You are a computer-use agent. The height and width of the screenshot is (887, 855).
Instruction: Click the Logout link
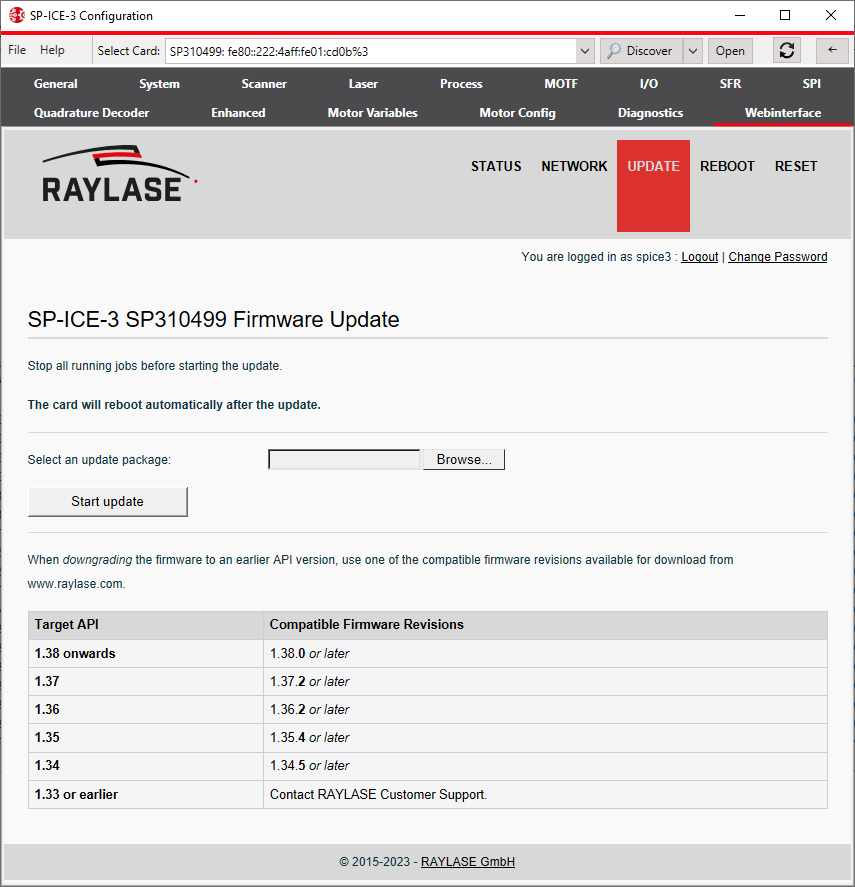[699, 257]
